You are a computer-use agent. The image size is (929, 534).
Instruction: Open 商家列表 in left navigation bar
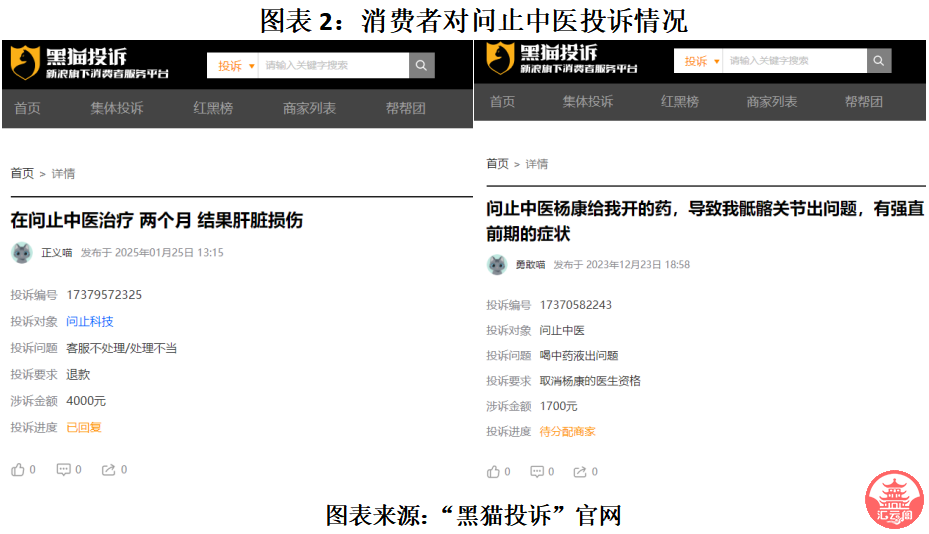point(309,108)
